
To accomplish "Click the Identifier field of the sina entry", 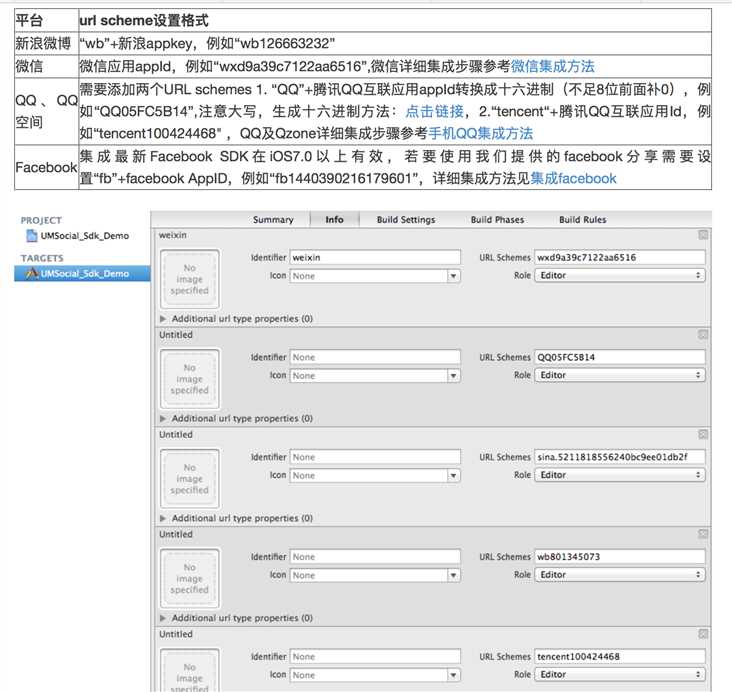I will 375,457.
